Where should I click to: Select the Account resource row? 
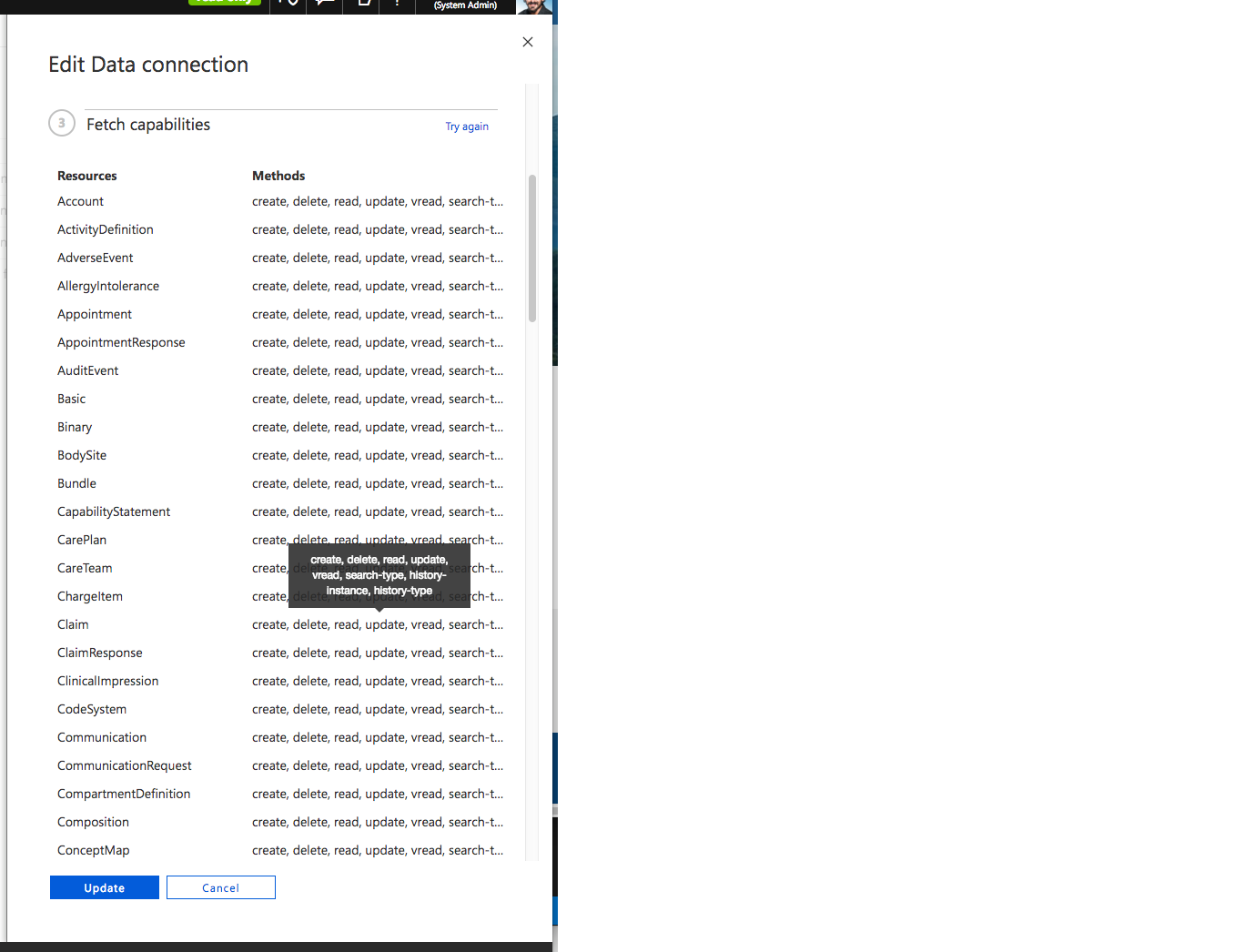pyautogui.click(x=280, y=201)
